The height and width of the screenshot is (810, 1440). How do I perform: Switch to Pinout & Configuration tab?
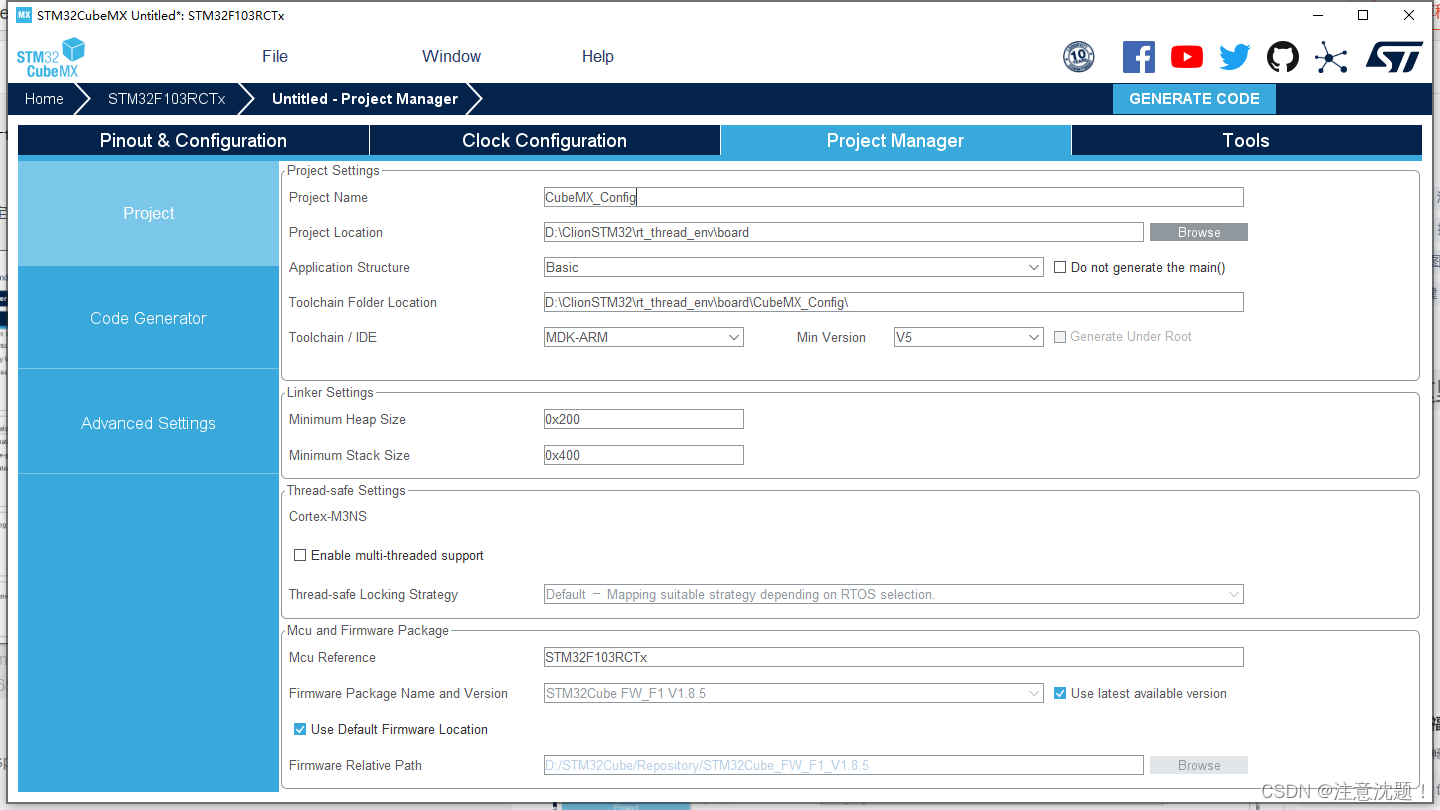pyautogui.click(x=193, y=140)
